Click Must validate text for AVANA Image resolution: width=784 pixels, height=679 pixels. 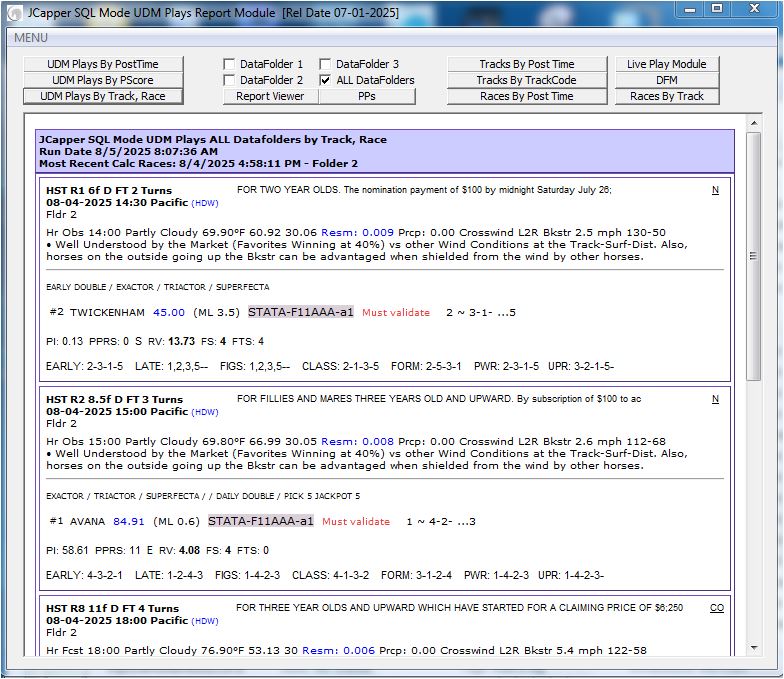tap(356, 522)
